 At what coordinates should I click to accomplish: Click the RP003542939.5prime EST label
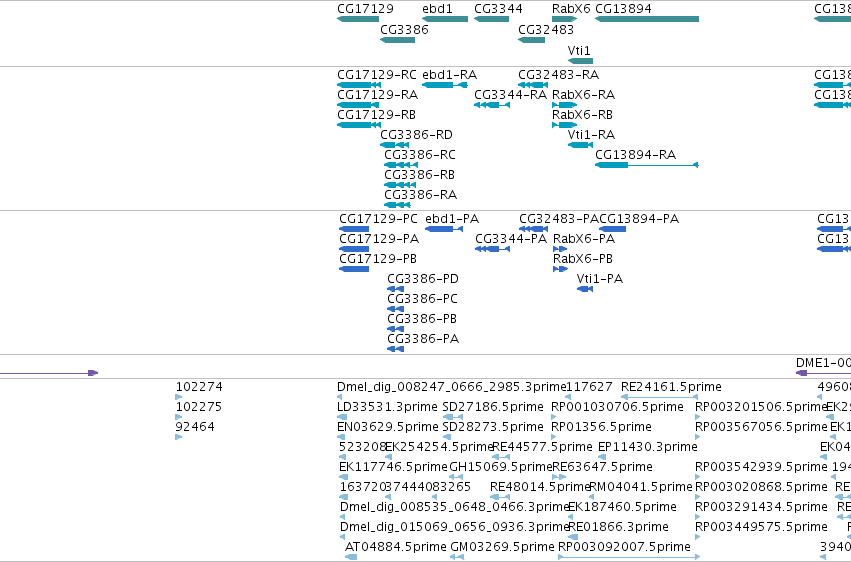click(x=761, y=468)
